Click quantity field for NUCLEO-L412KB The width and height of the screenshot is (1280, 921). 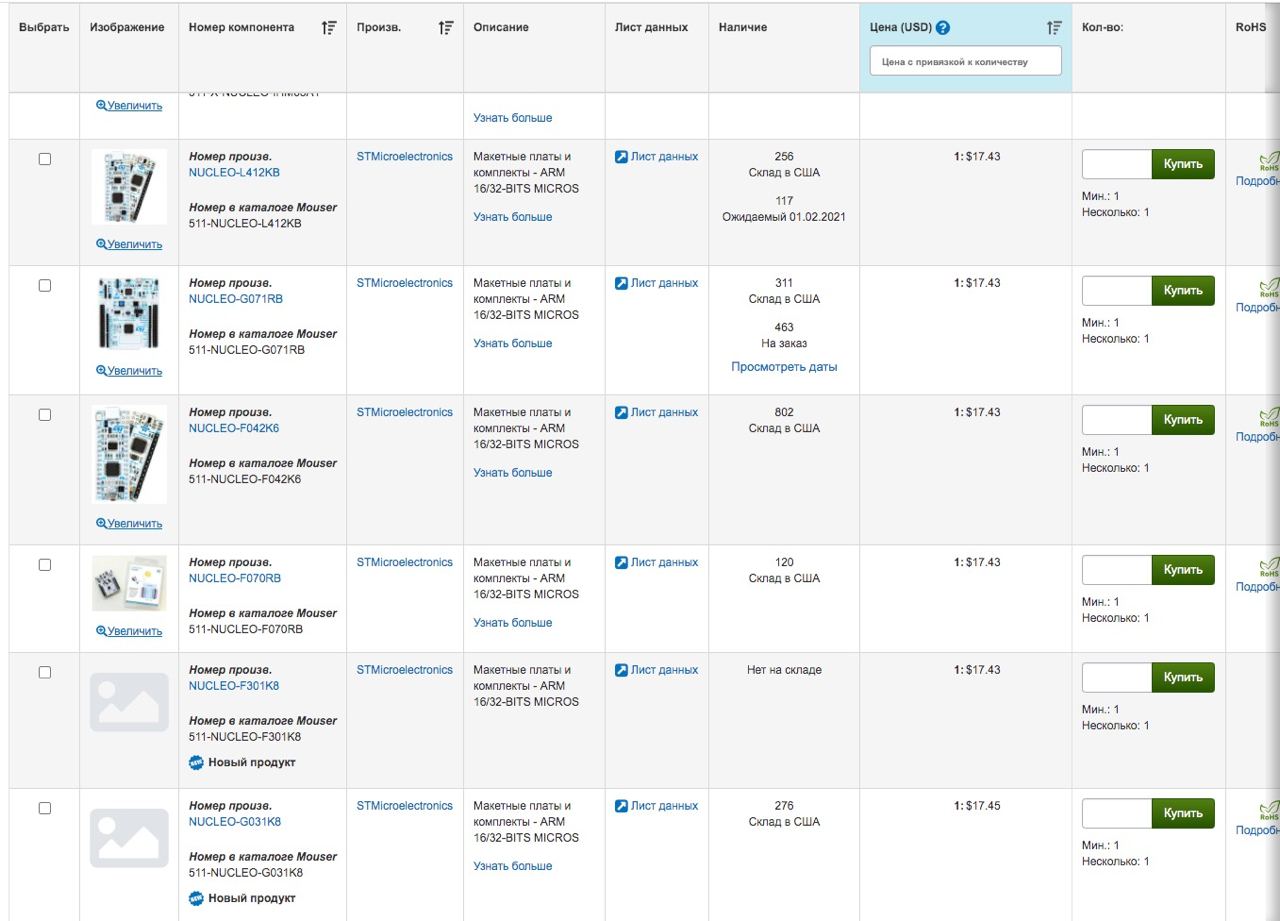click(1117, 164)
